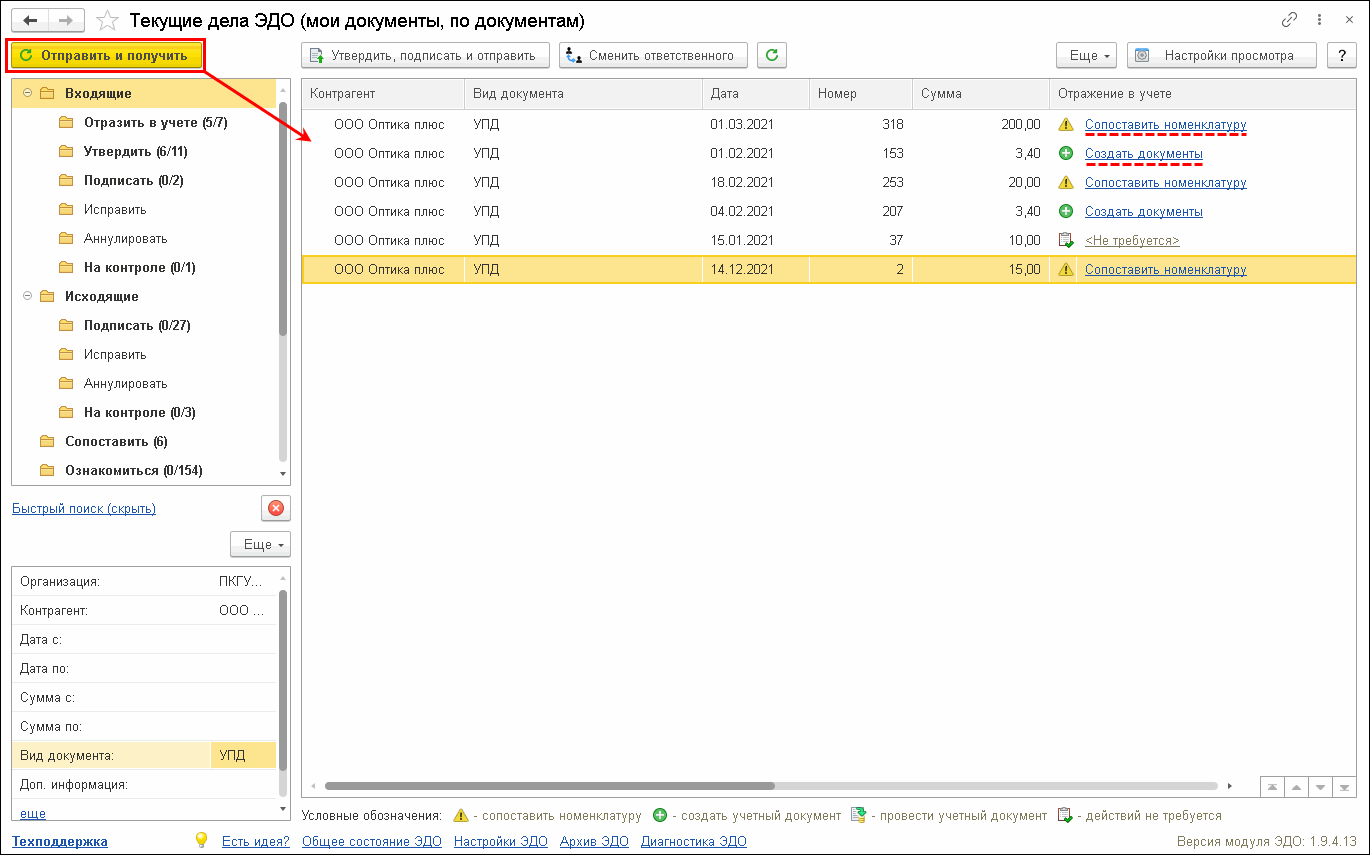Click Создать документы link in document 153 row

(x=1143, y=154)
